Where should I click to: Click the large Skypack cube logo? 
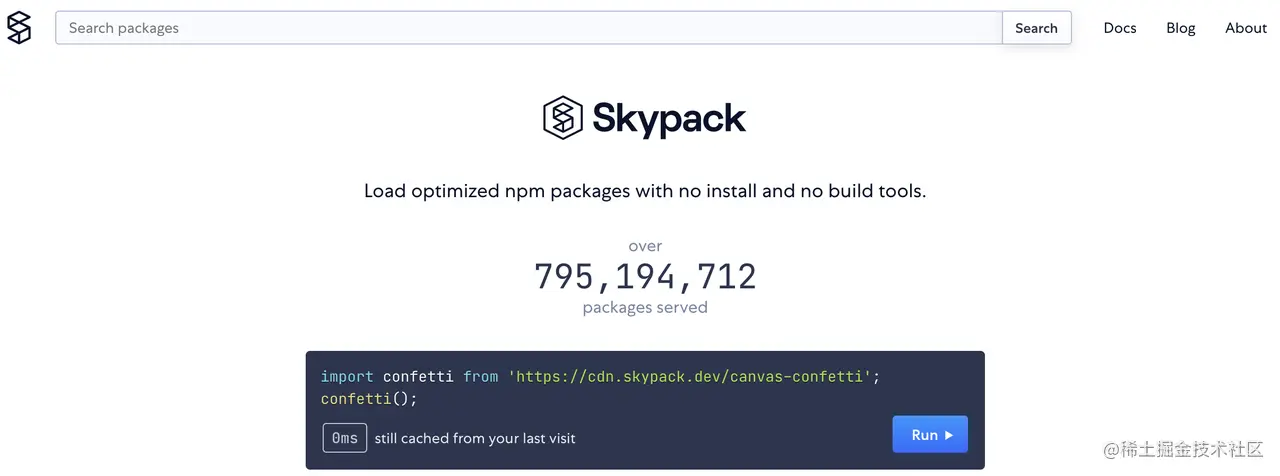click(x=563, y=118)
